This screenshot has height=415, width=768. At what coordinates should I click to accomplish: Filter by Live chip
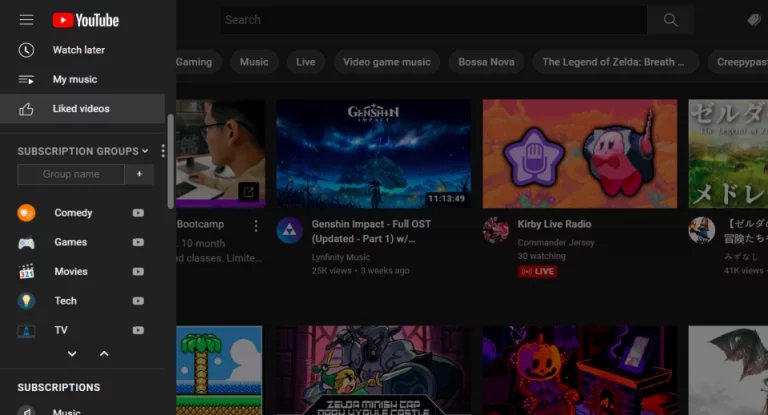(306, 62)
